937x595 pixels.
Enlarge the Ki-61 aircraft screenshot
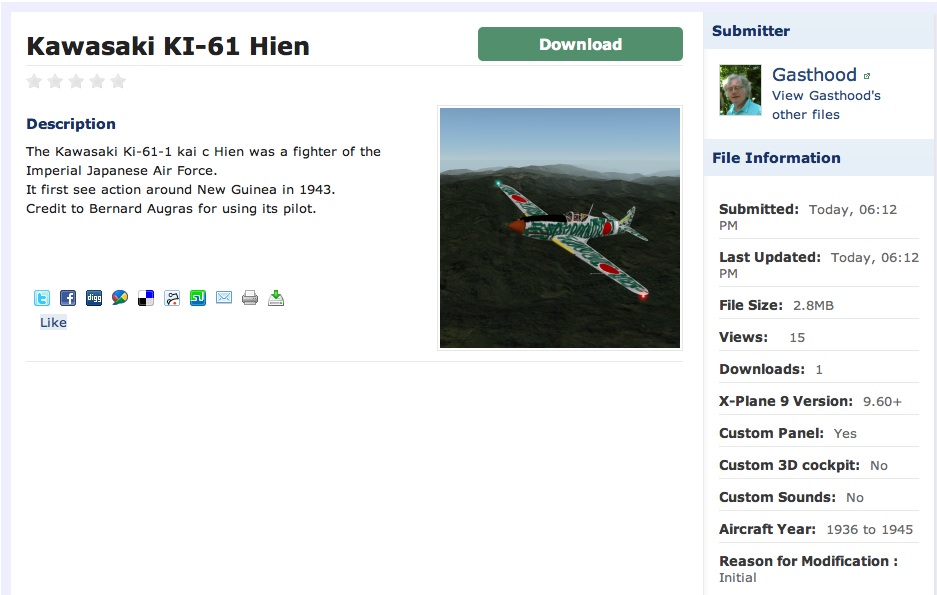coord(560,228)
